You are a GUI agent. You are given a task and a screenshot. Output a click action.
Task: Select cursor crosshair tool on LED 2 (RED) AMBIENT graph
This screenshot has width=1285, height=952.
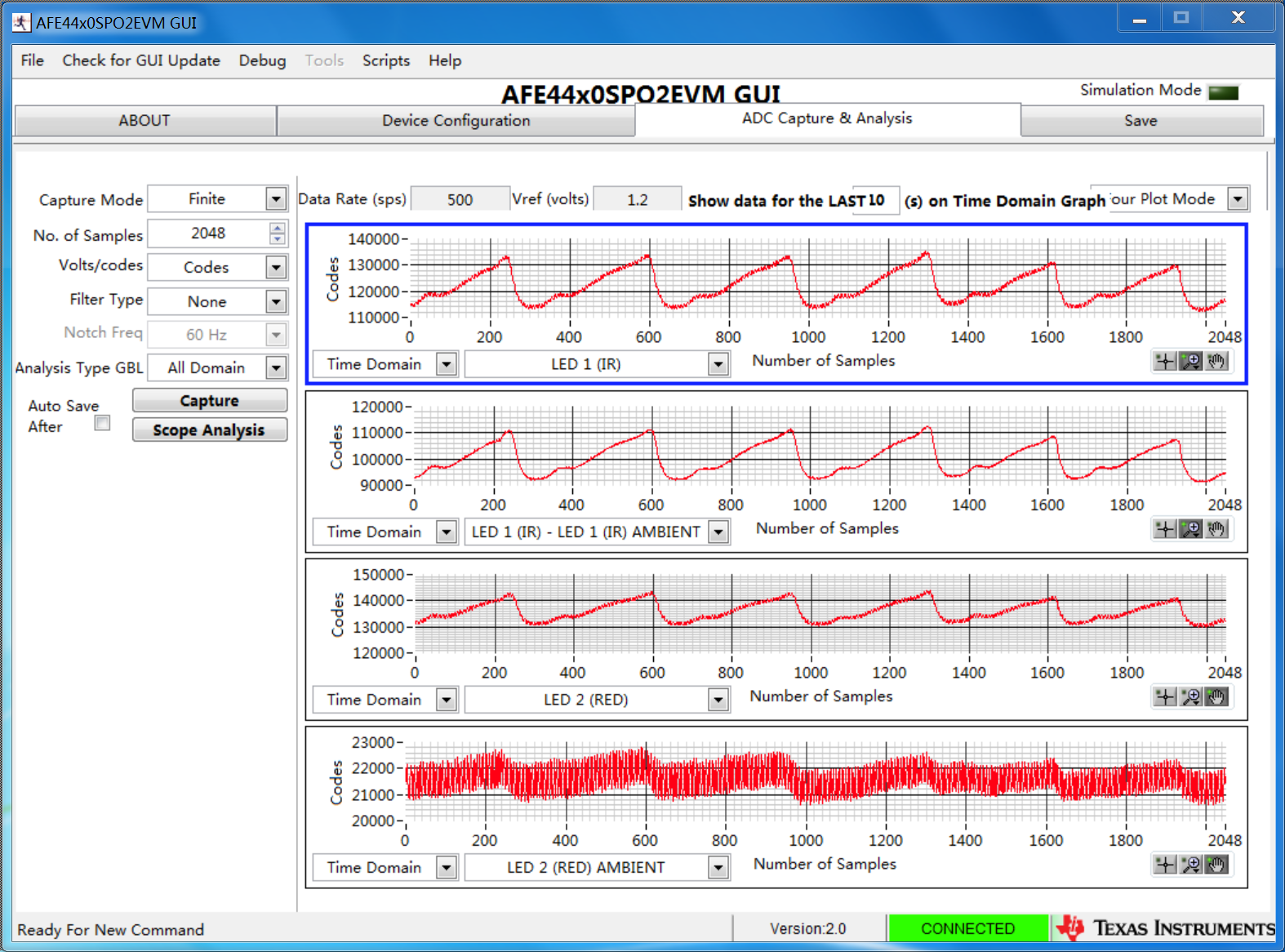(1165, 865)
